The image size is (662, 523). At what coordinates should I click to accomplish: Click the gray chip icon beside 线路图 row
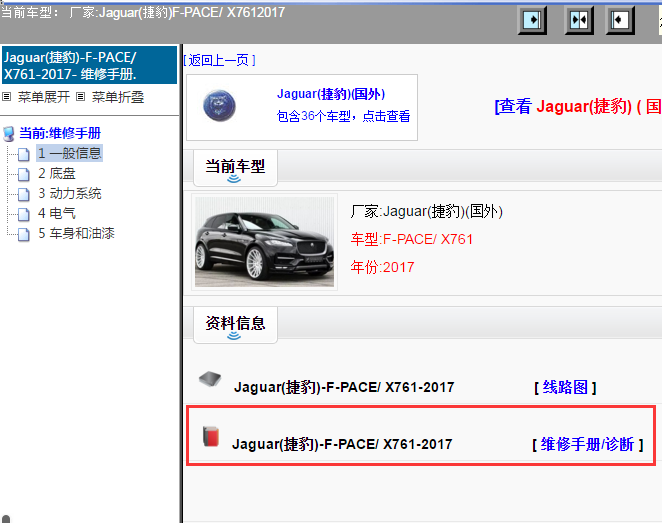pos(210,379)
